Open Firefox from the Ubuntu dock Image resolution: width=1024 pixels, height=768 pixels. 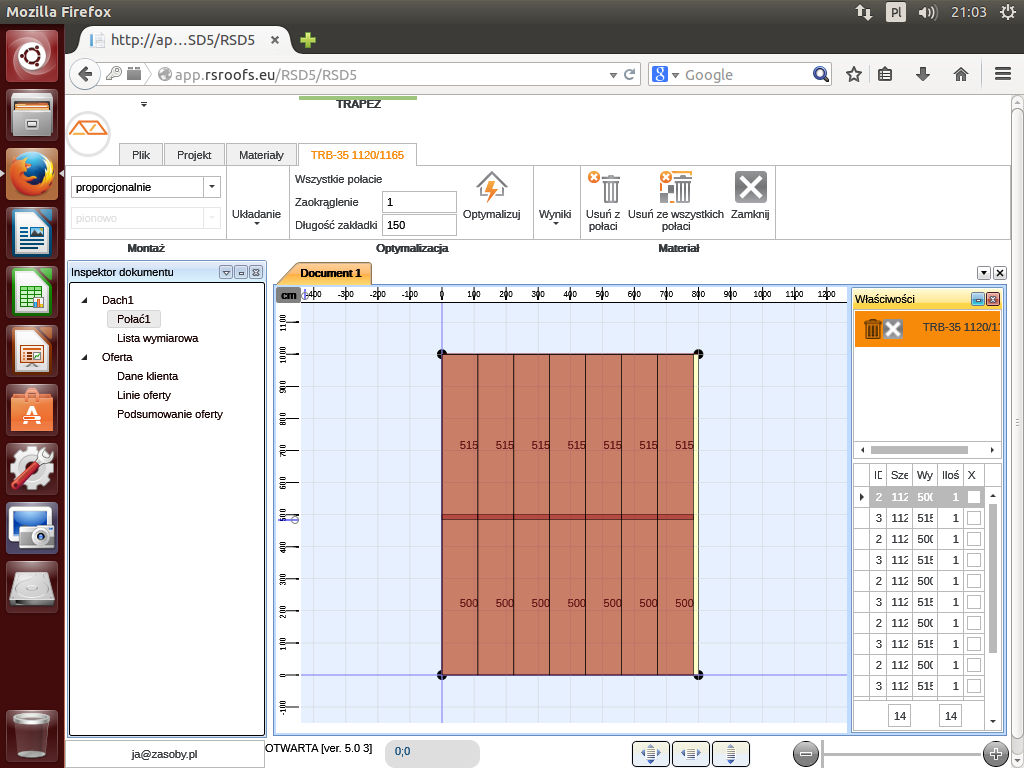33,176
